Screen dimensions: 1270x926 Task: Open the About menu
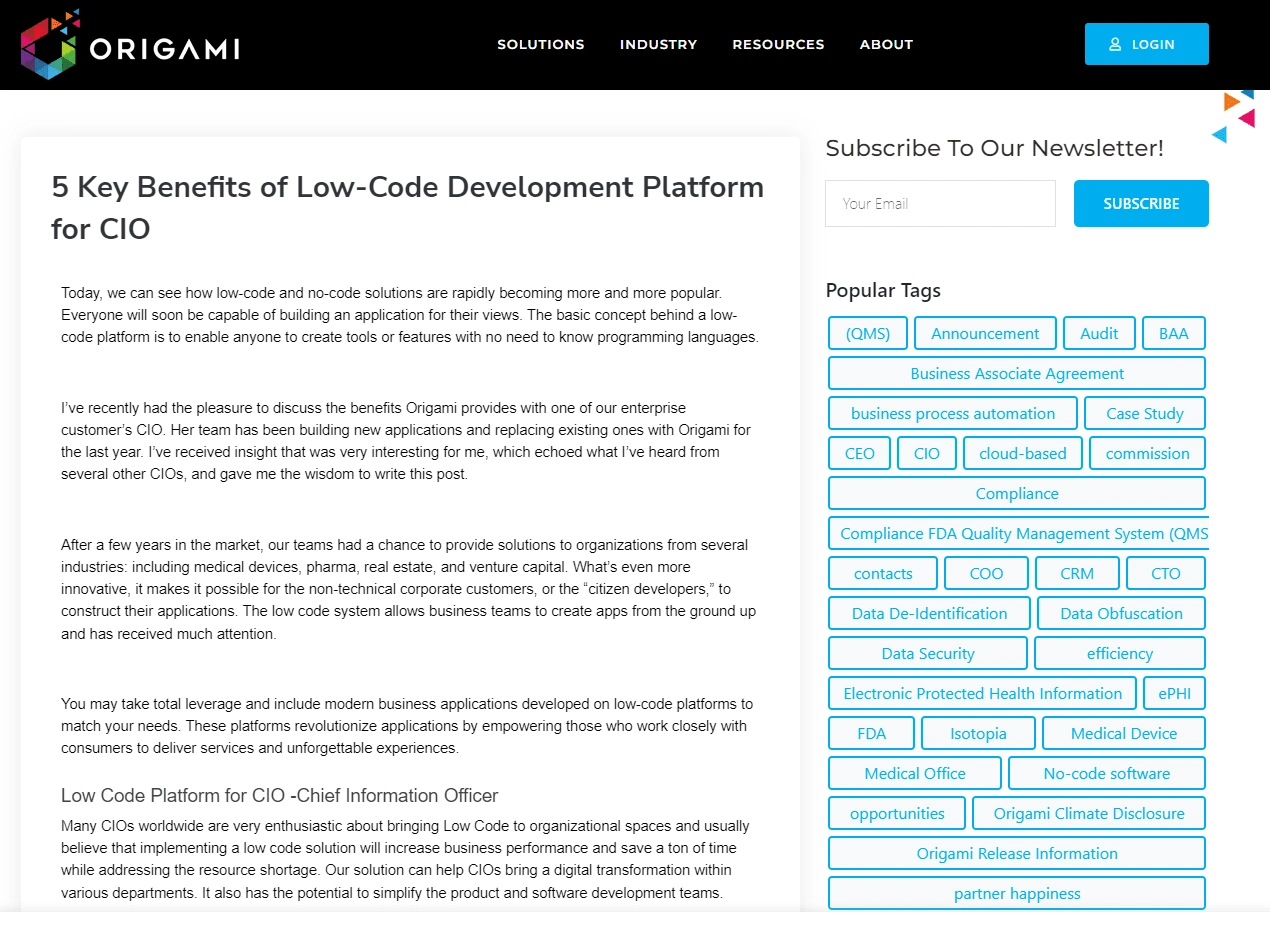point(886,44)
